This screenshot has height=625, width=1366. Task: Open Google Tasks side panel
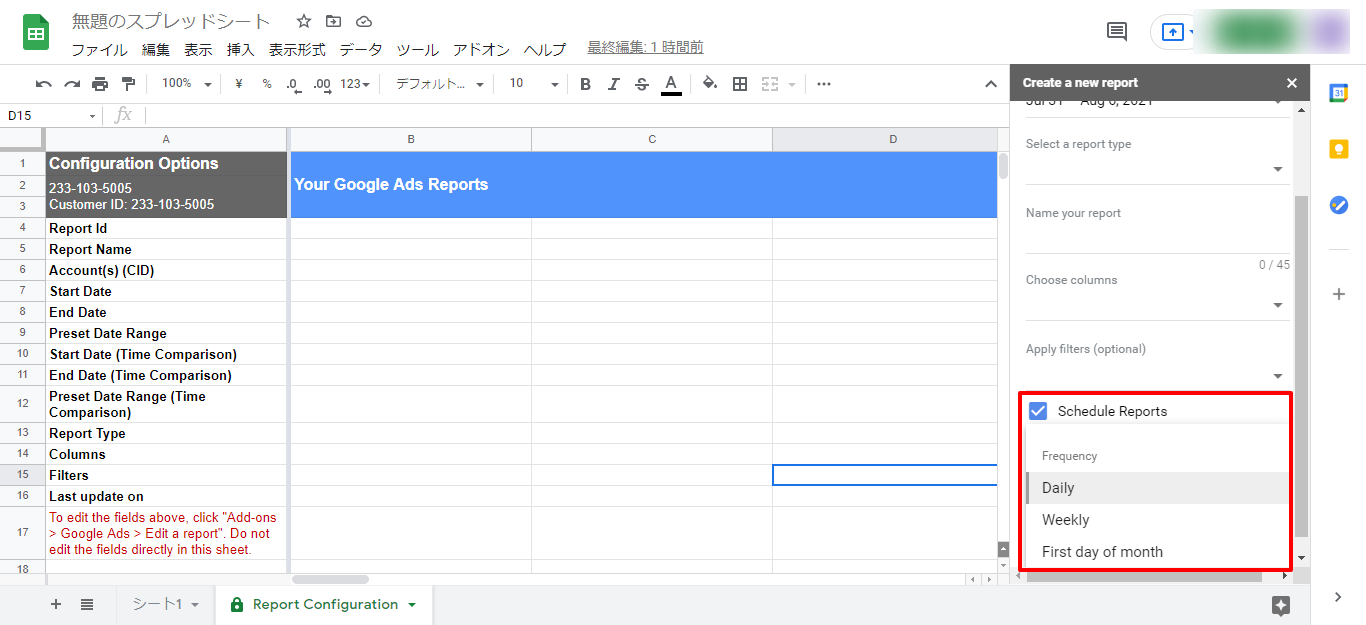(x=1338, y=205)
